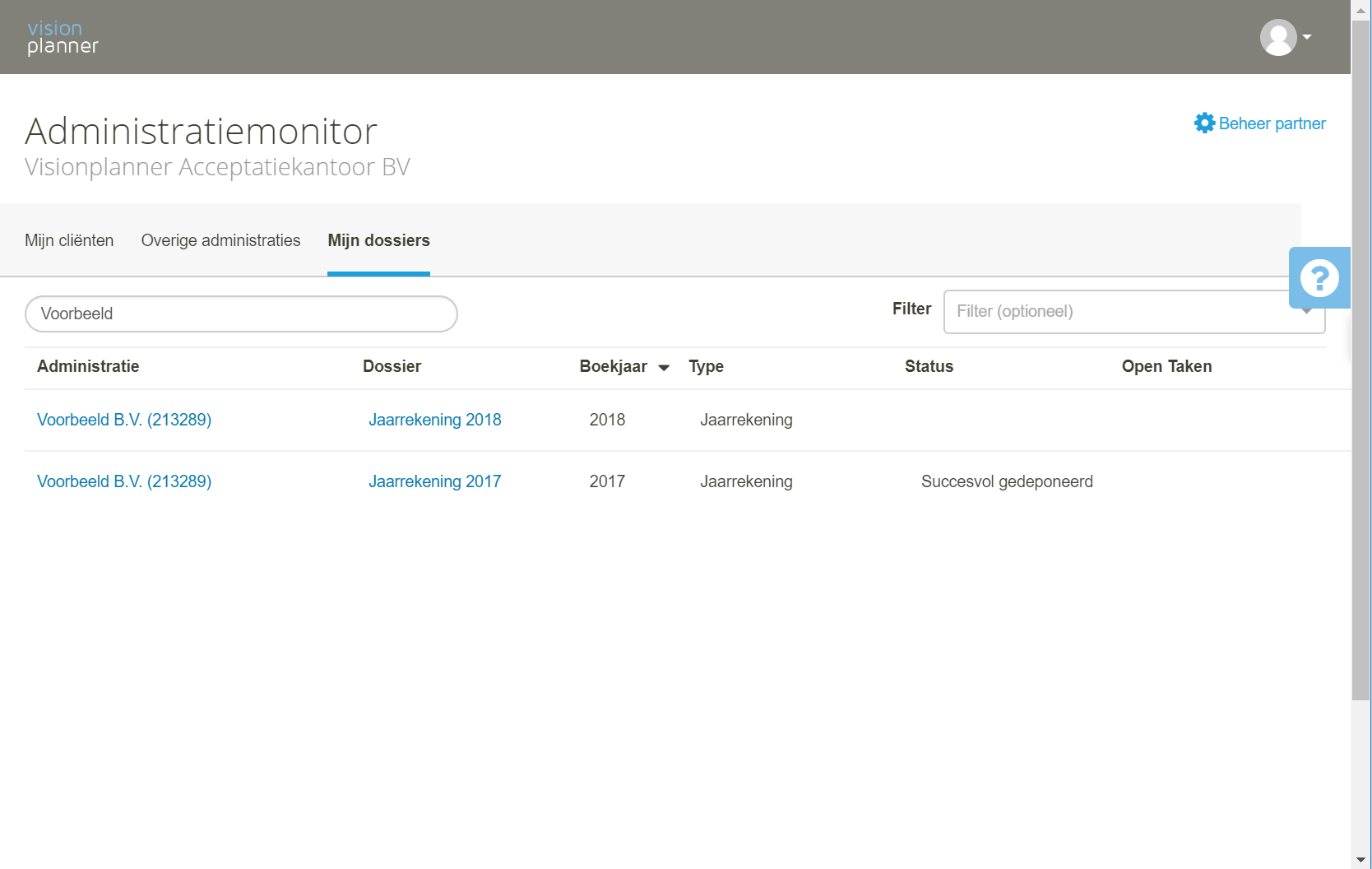Click the scrollbar up arrow
Viewport: 1372px width, 869px height.
[x=1361, y=9]
